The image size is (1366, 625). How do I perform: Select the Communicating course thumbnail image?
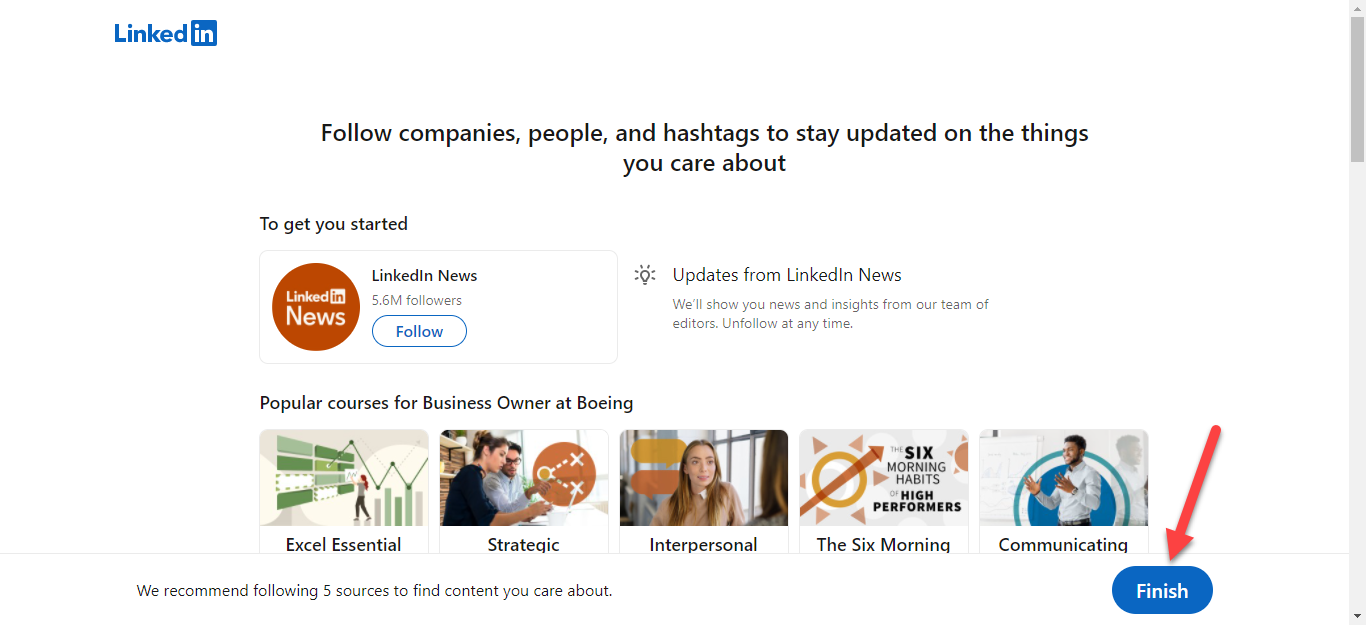coord(1063,478)
